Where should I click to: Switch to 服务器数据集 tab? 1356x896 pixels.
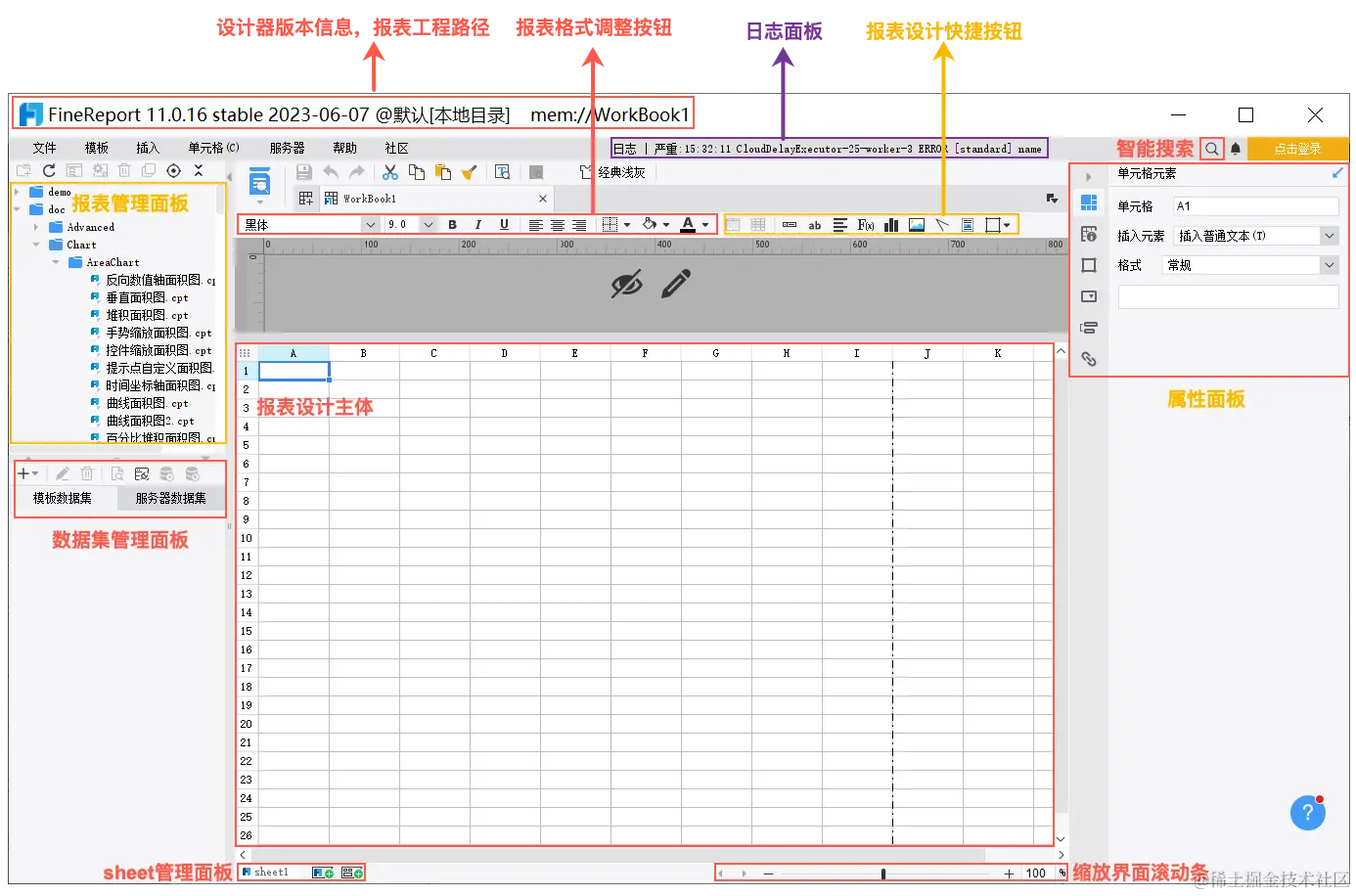(171, 498)
